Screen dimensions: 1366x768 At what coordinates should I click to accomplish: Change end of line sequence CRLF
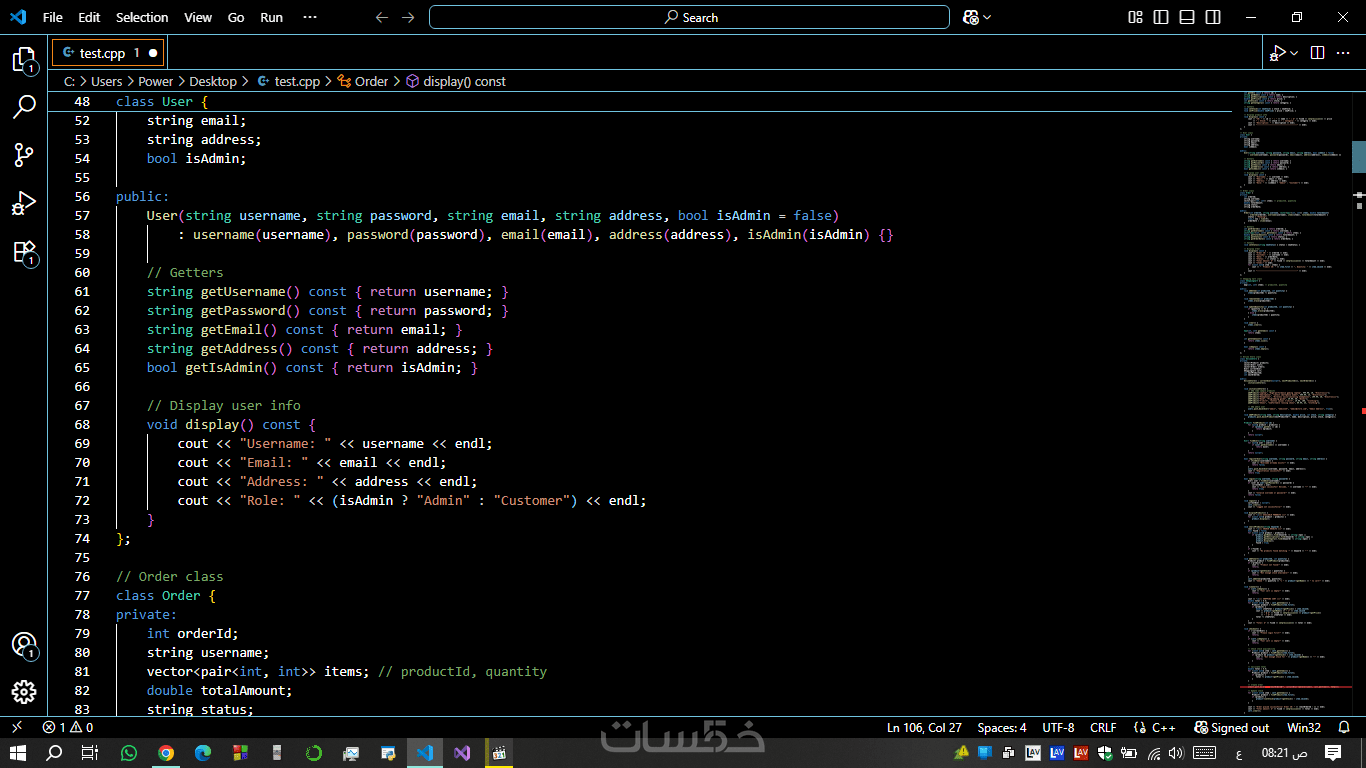(x=1103, y=728)
